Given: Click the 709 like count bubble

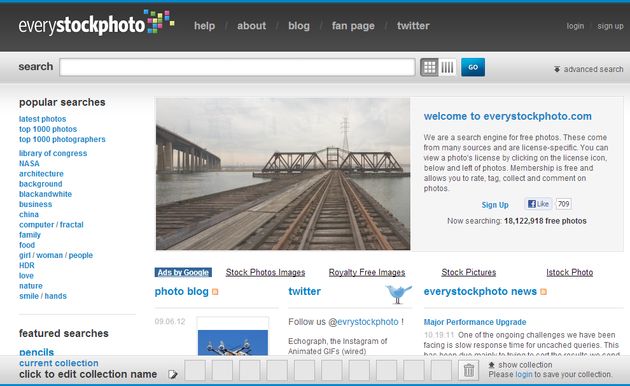Looking at the screenshot, I should (563, 204).
